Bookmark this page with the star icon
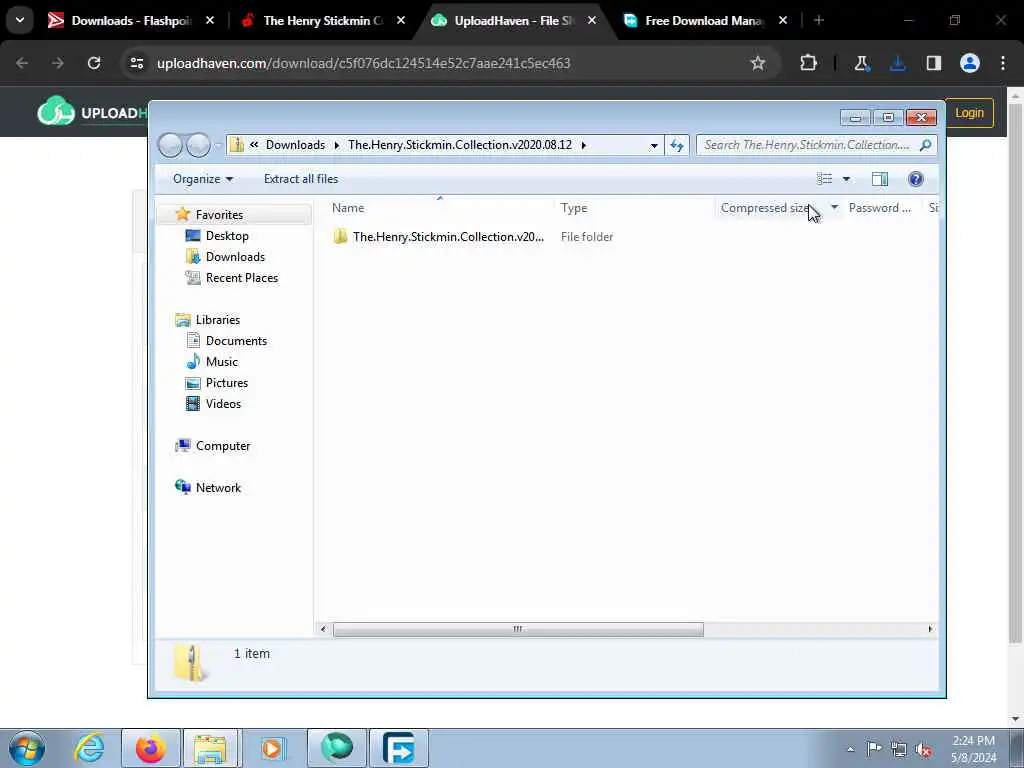 pos(758,63)
